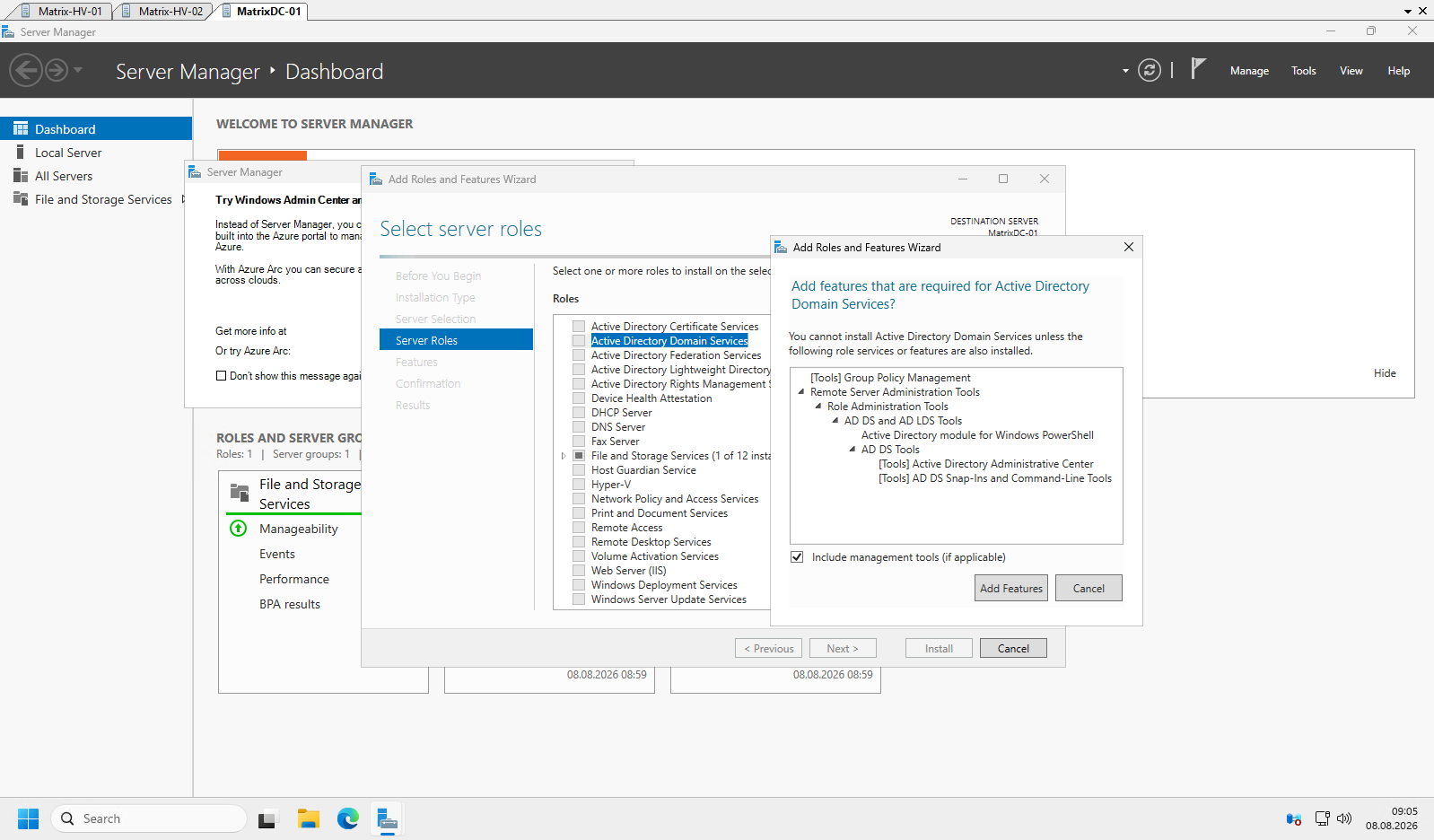Check Active Directory Certificate Services role
The image size is (1434, 840).
579,327
